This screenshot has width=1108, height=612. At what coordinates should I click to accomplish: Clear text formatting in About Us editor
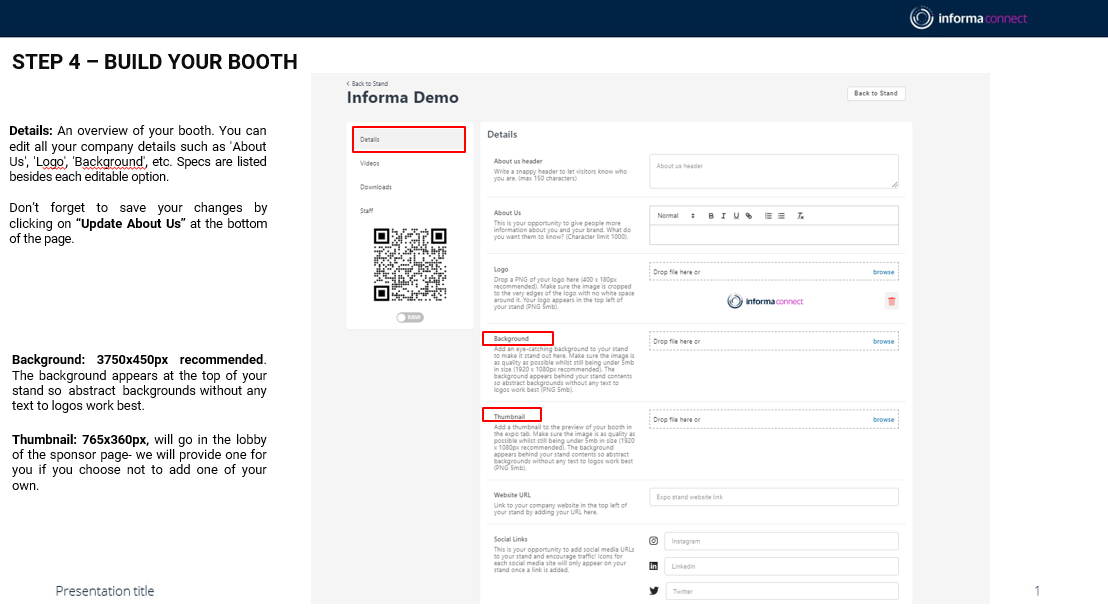pyautogui.click(x=800, y=216)
